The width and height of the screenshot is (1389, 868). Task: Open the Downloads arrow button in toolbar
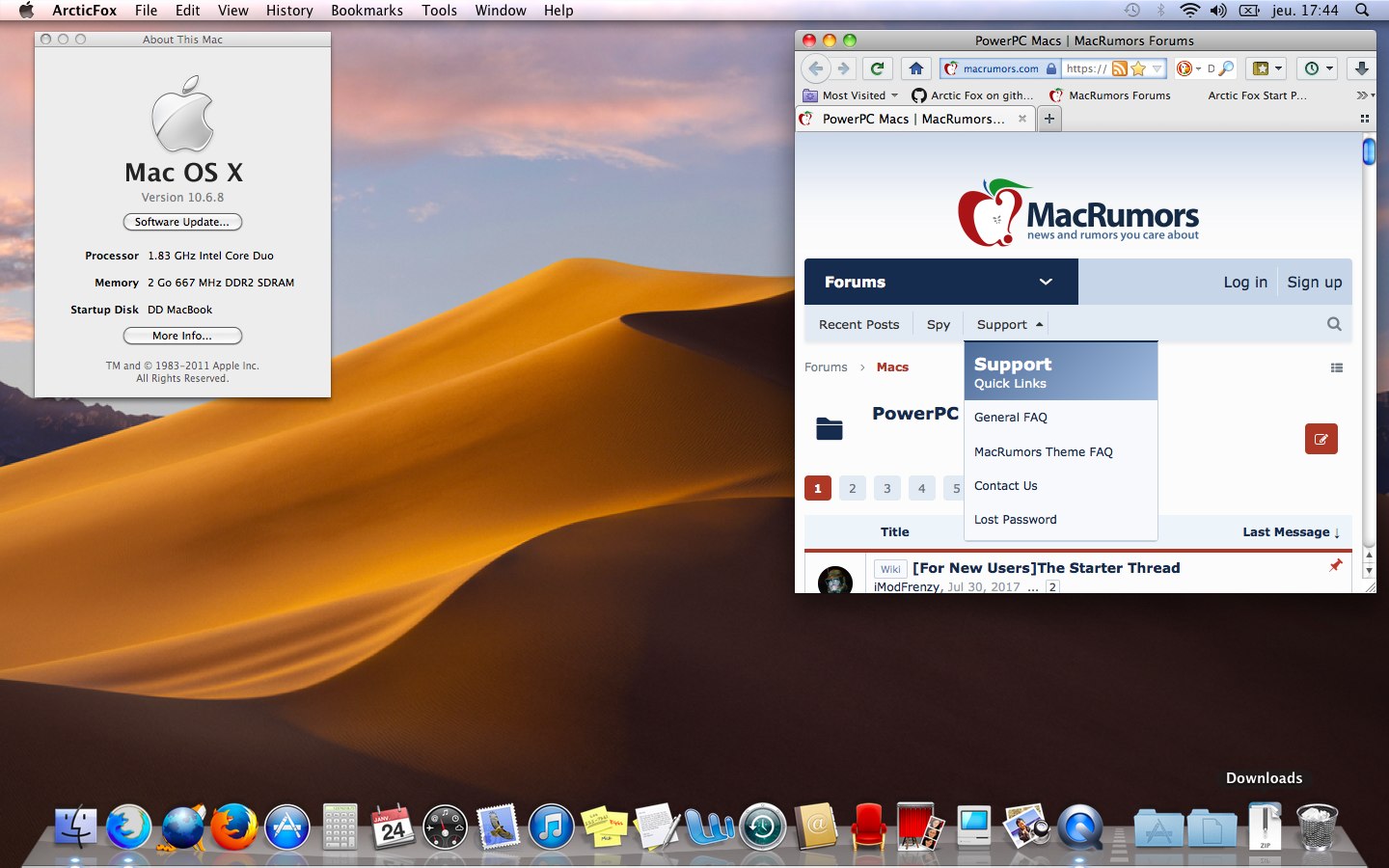(1362, 68)
